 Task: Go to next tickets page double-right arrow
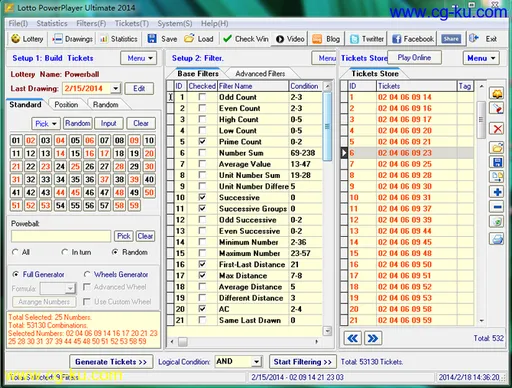pyautogui.click(x=373, y=338)
